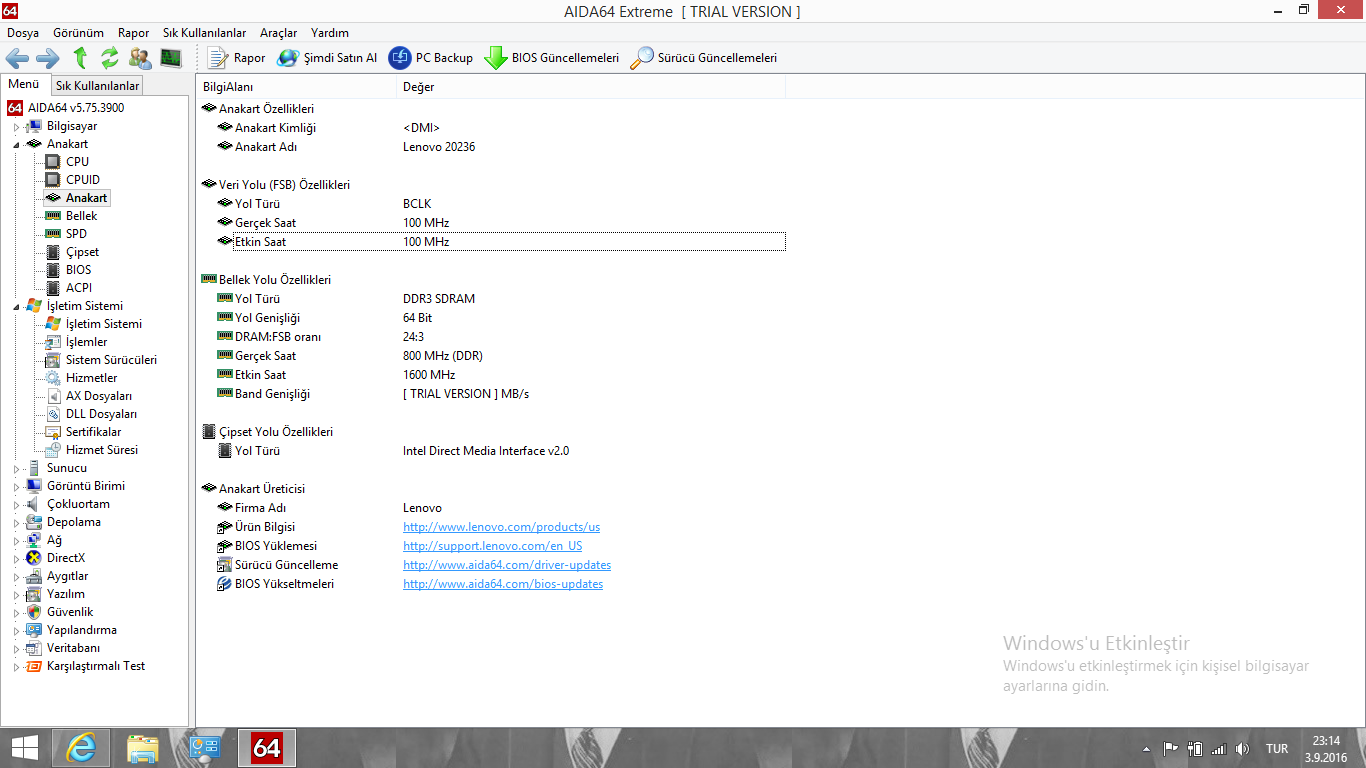The image size is (1366, 768).
Task: Select İşlemler in the tree
Action: click(x=86, y=342)
